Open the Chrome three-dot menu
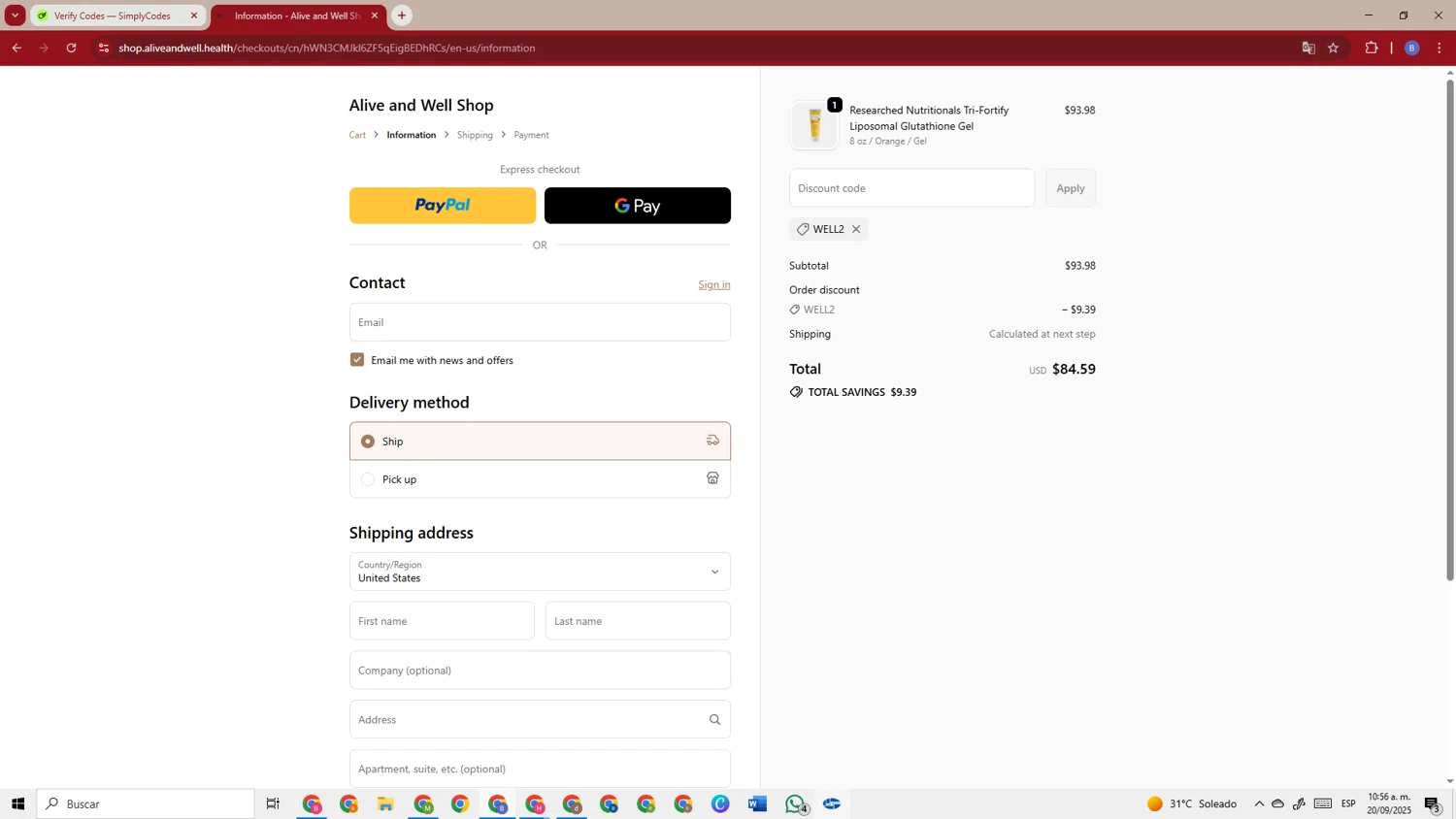The width and height of the screenshot is (1456, 819). click(x=1439, y=48)
